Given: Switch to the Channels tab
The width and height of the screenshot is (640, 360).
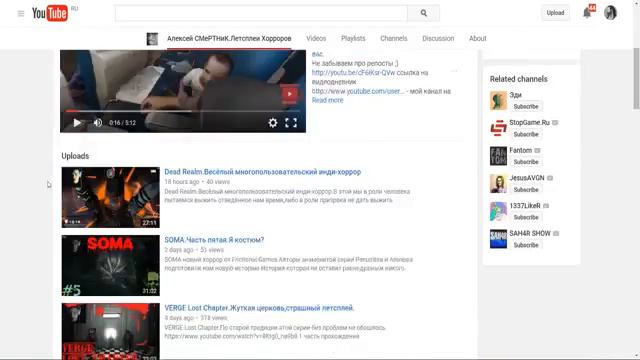Looking at the screenshot, I should (393, 38).
